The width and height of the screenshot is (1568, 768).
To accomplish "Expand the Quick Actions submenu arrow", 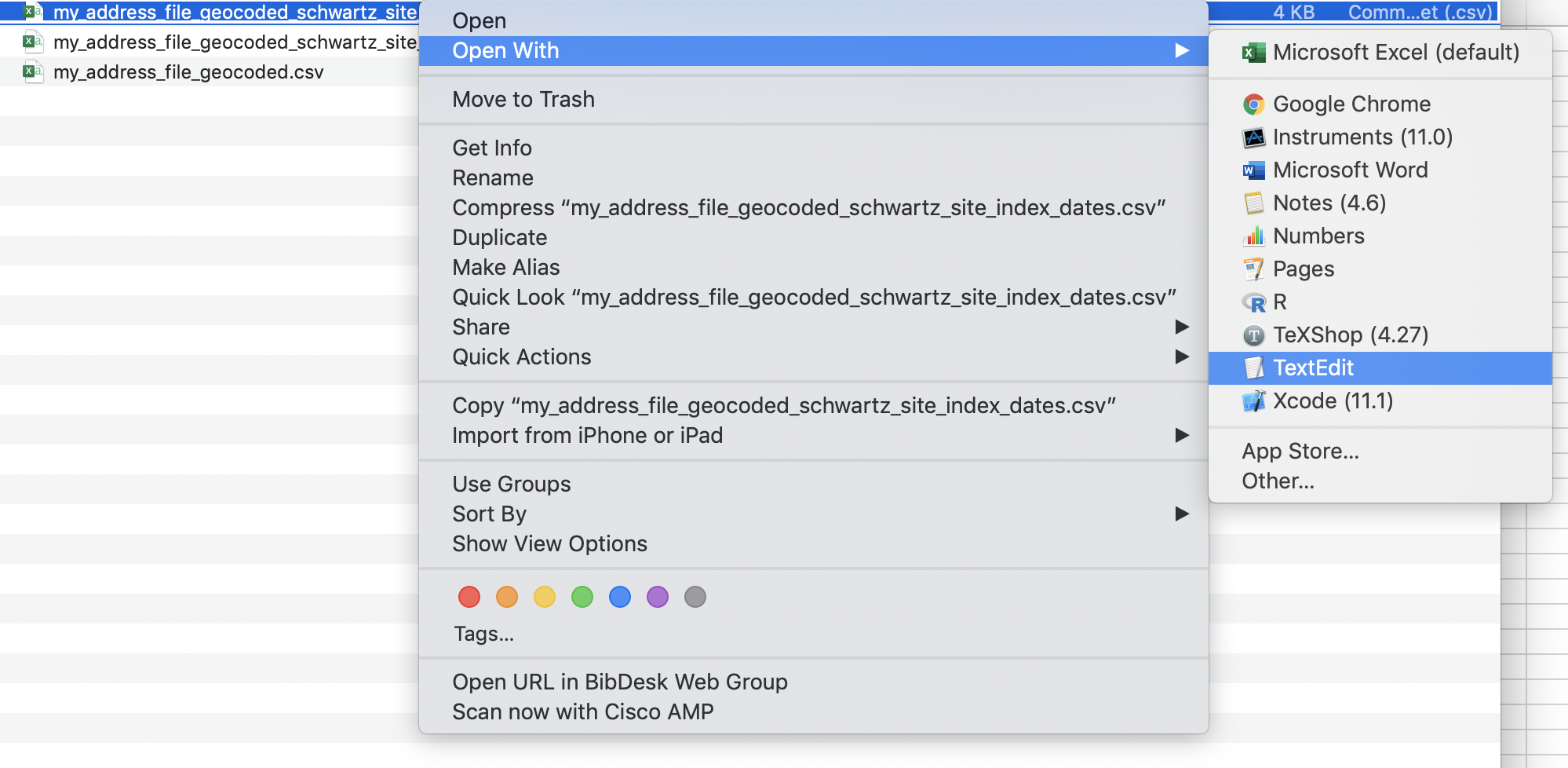I will pos(1182,357).
